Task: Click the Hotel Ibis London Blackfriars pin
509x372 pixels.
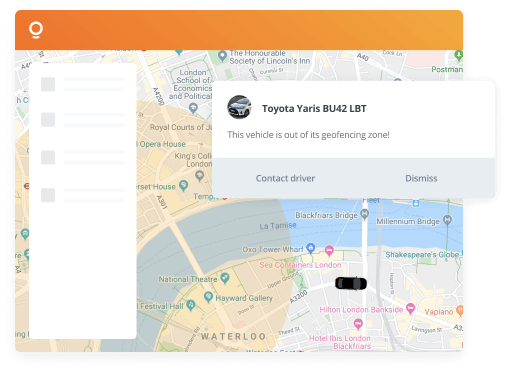Action: (358, 324)
